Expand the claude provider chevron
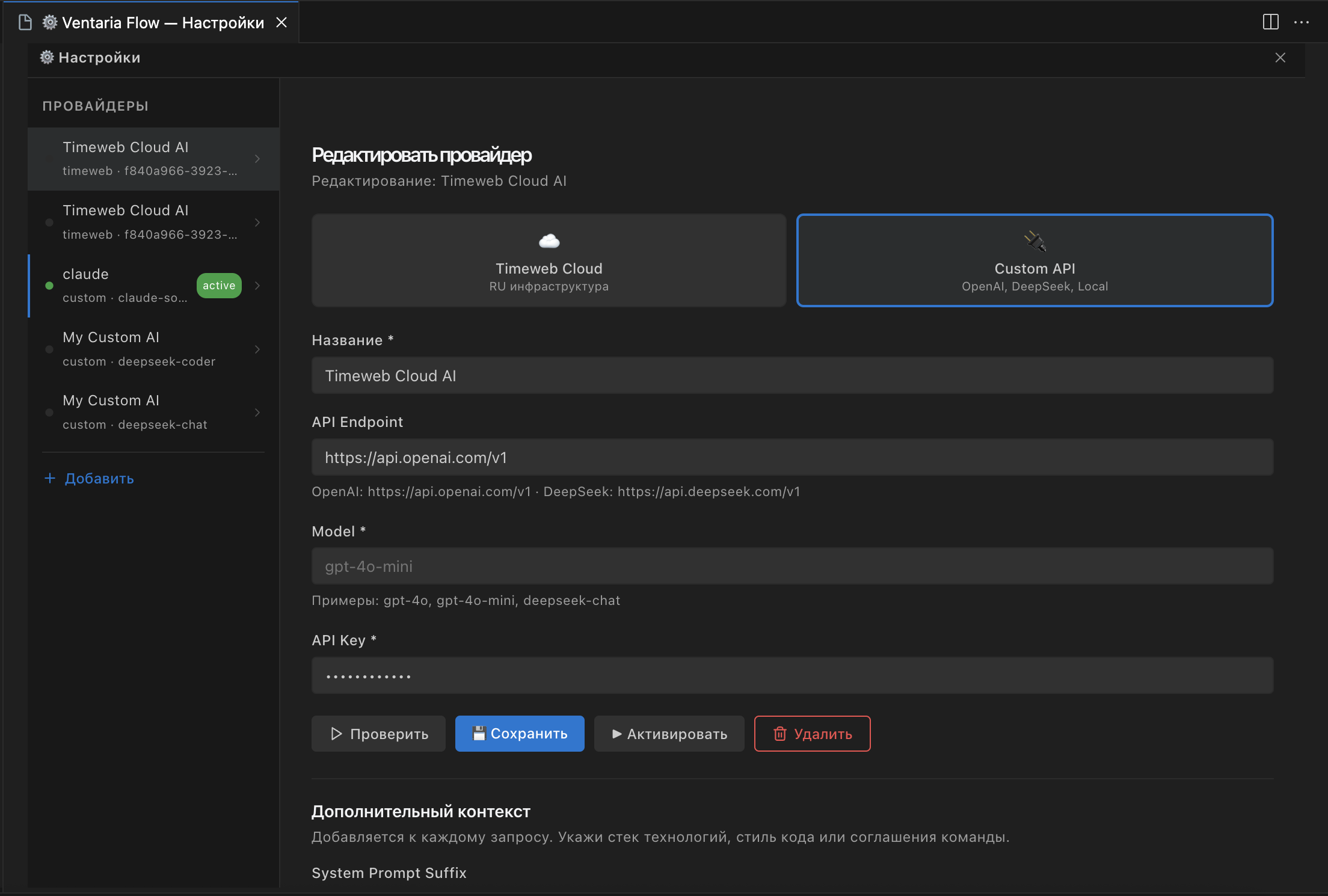The width and height of the screenshot is (1328, 896). coord(257,286)
